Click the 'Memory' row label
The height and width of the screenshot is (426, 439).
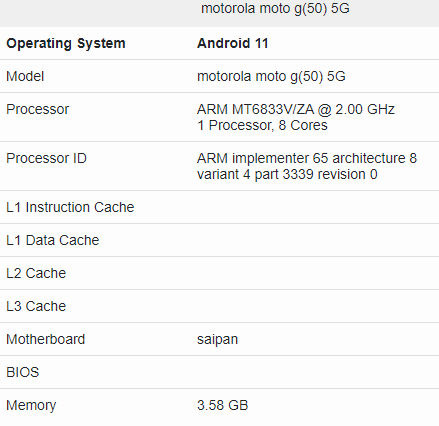(31, 406)
